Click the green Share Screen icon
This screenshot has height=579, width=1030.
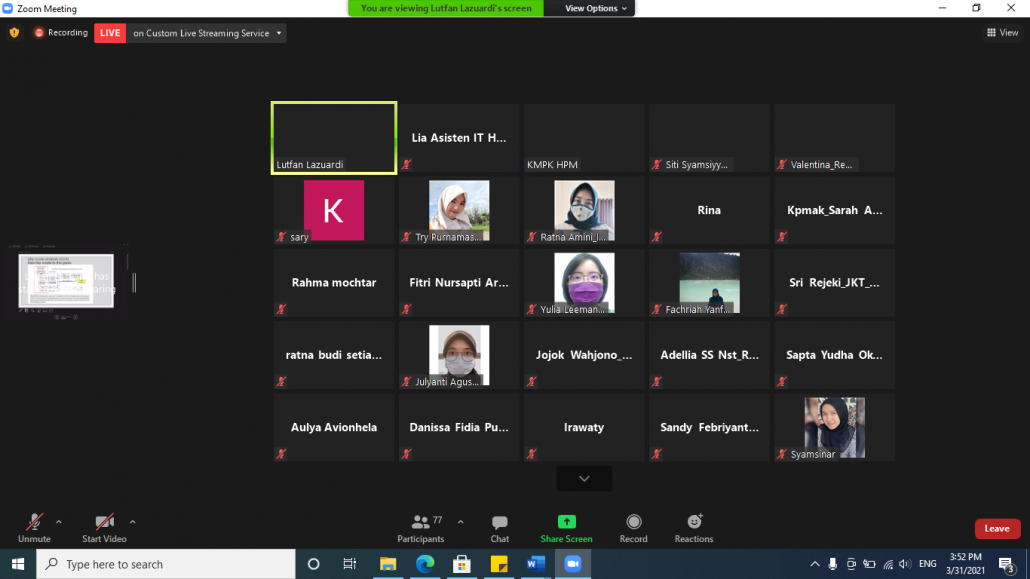(x=566, y=522)
